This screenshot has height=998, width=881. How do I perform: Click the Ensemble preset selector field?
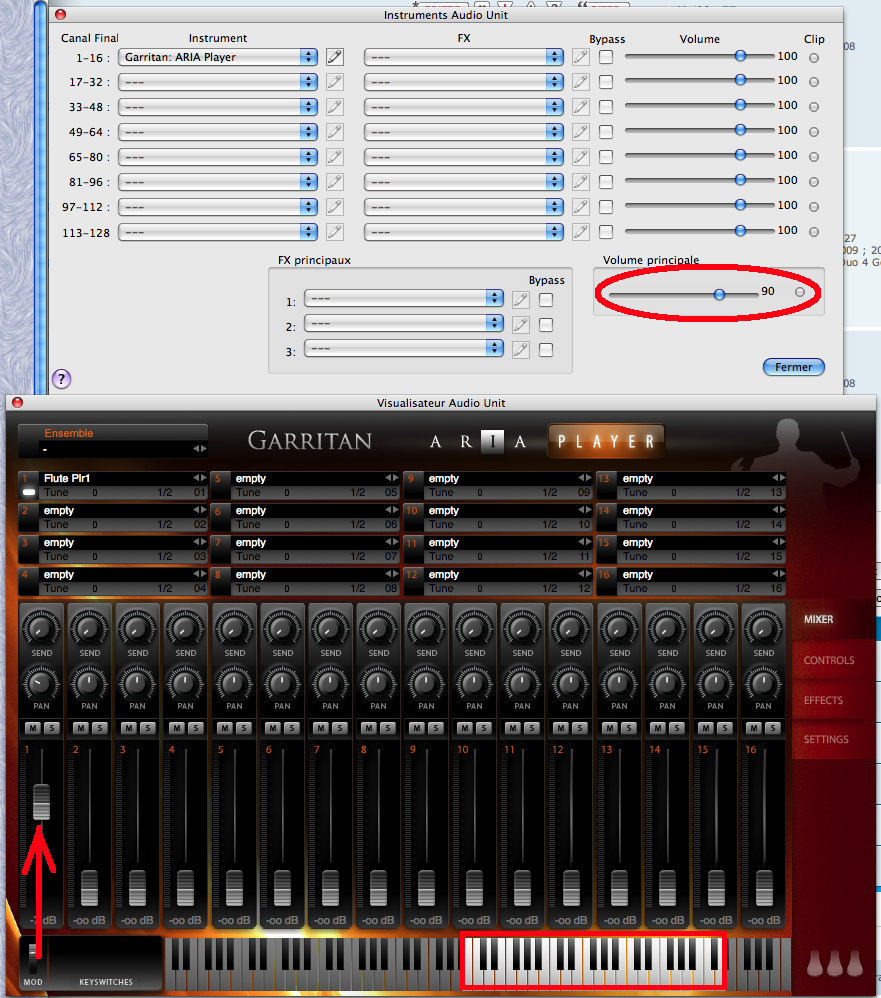(x=113, y=450)
